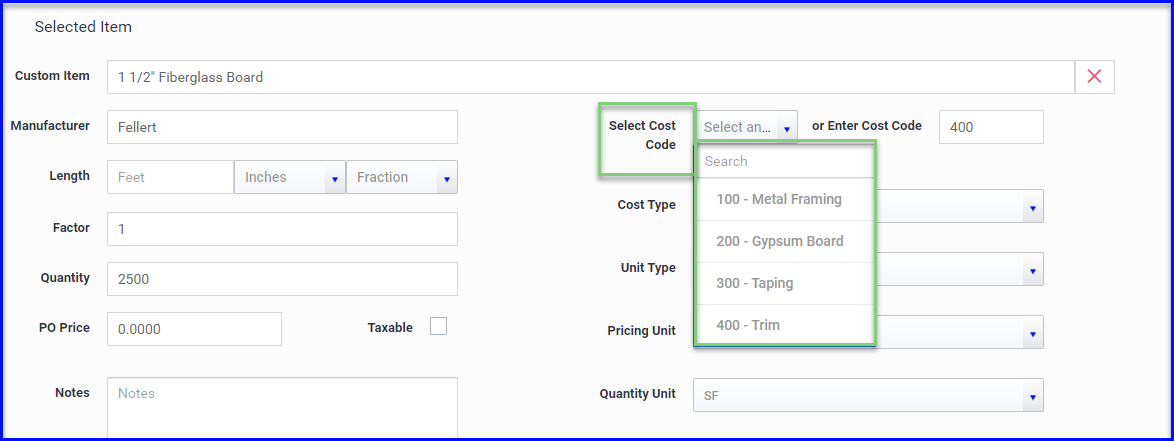Clear the custom item with the red X
The width and height of the screenshot is (1174, 441).
coord(1095,76)
